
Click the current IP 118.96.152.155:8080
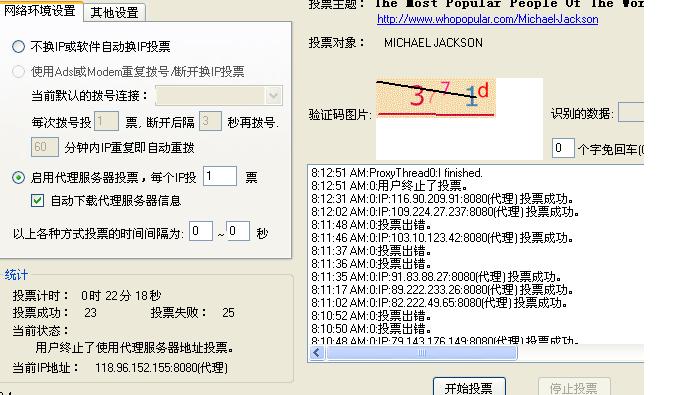pyautogui.click(x=161, y=368)
